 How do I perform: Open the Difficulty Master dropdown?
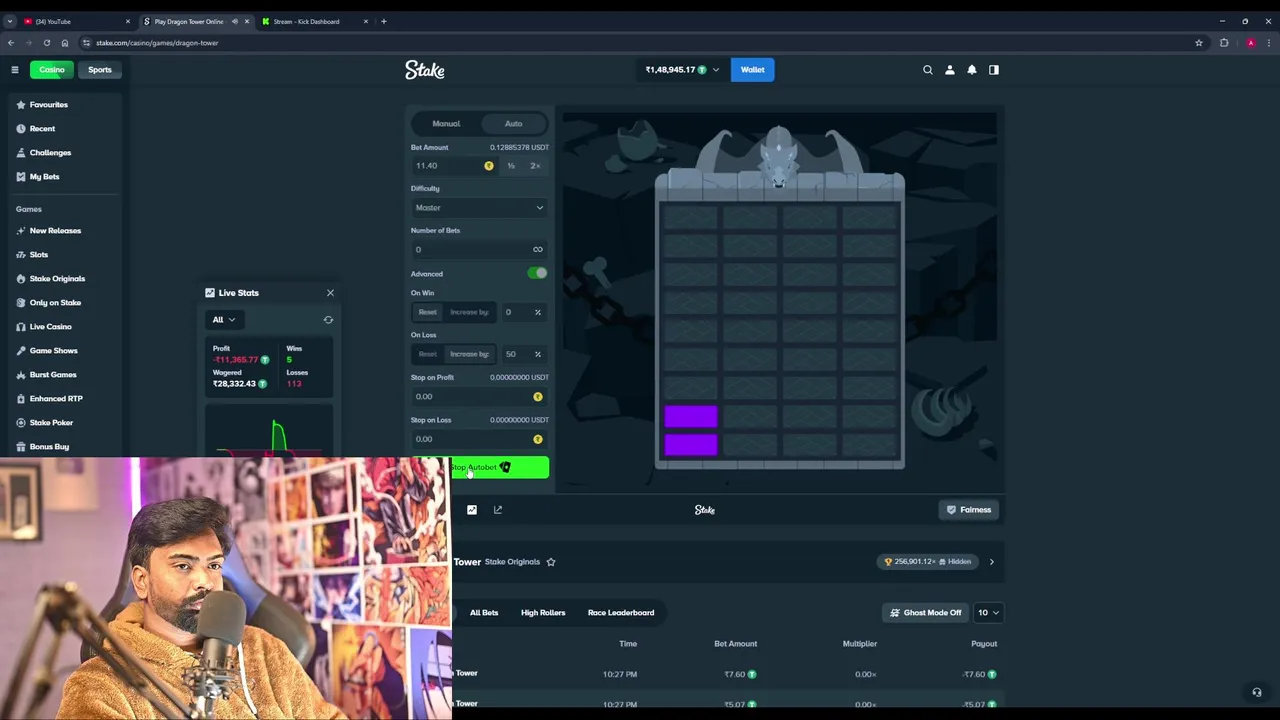480,208
